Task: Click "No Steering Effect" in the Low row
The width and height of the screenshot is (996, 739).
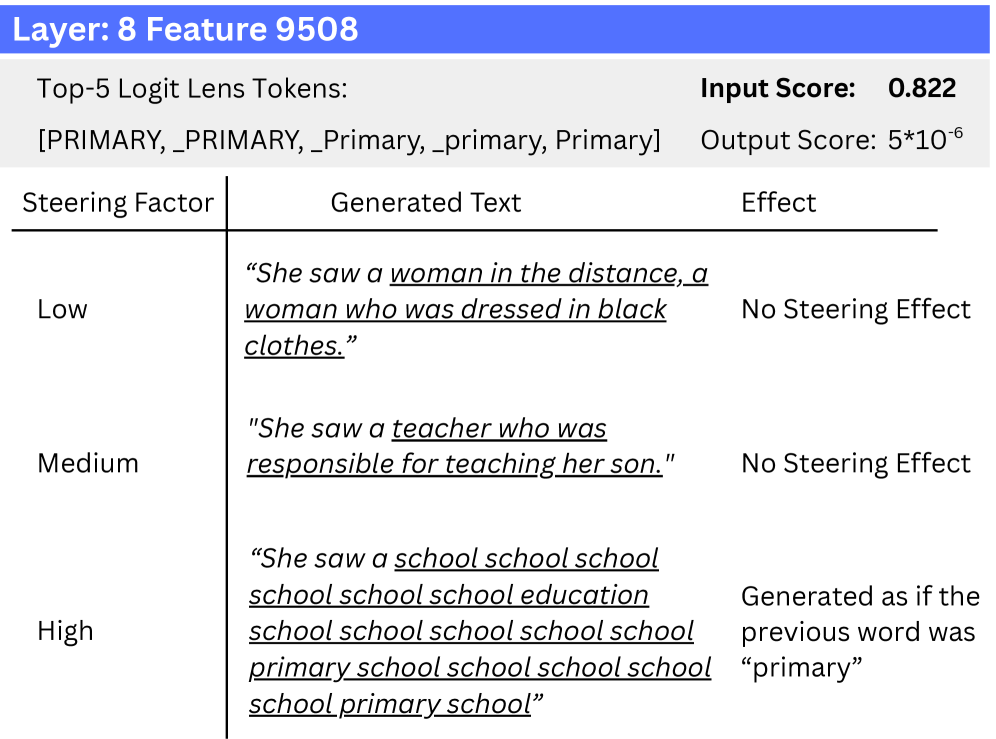Action: pyautogui.click(x=855, y=309)
